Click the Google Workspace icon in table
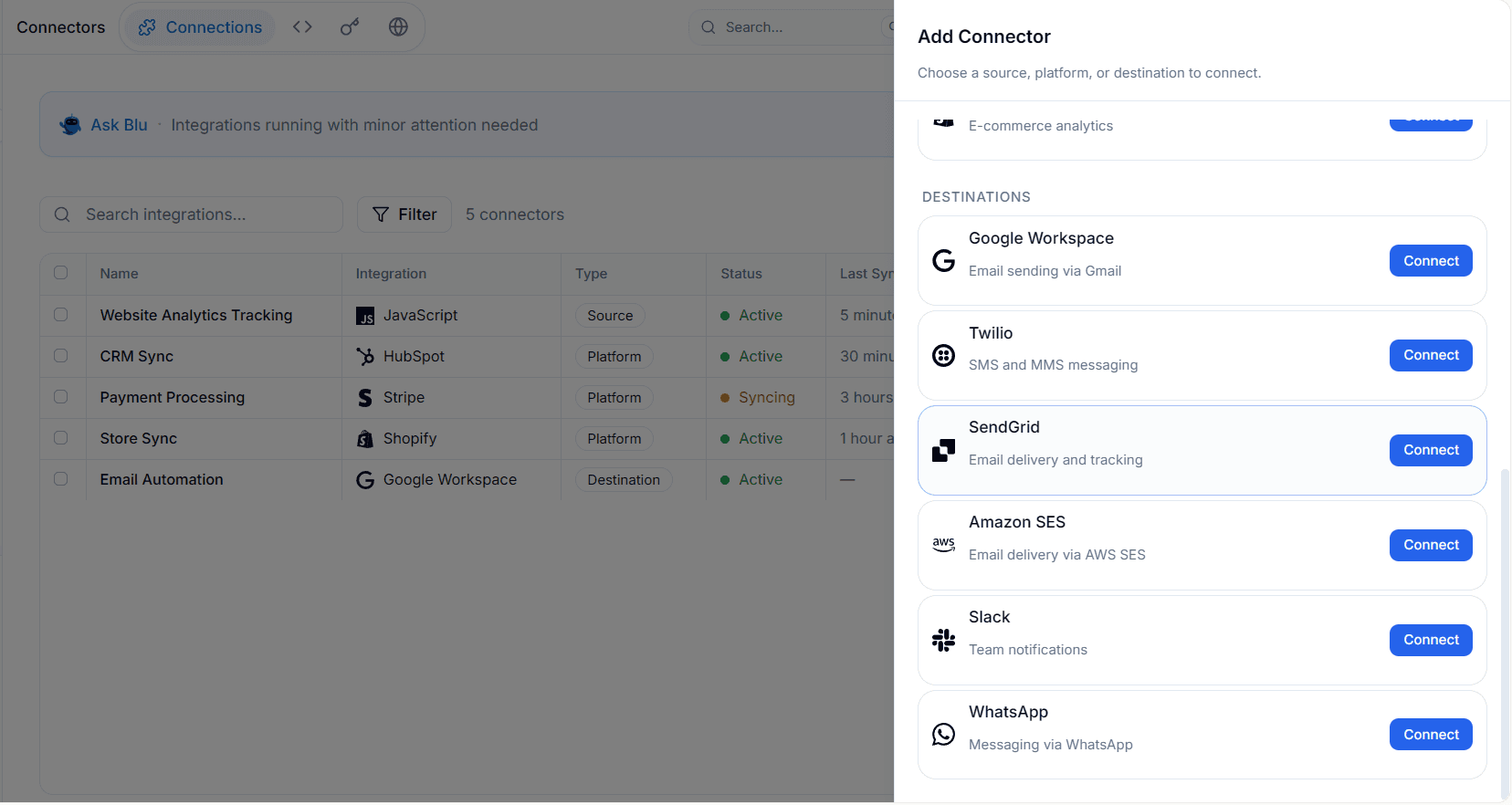 point(365,480)
